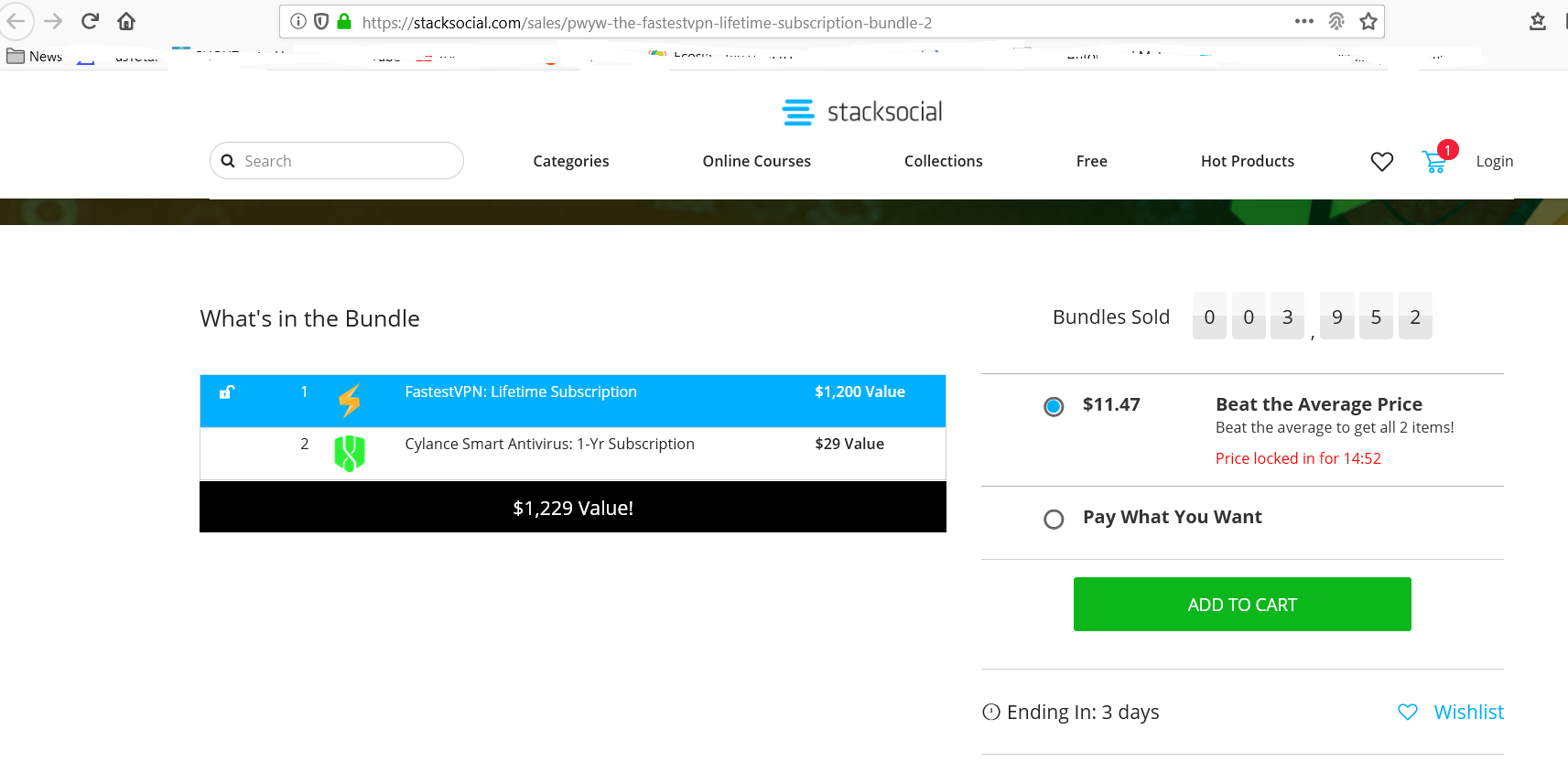
Task: Open wishlist heart in the navigation
Action: (1382, 162)
